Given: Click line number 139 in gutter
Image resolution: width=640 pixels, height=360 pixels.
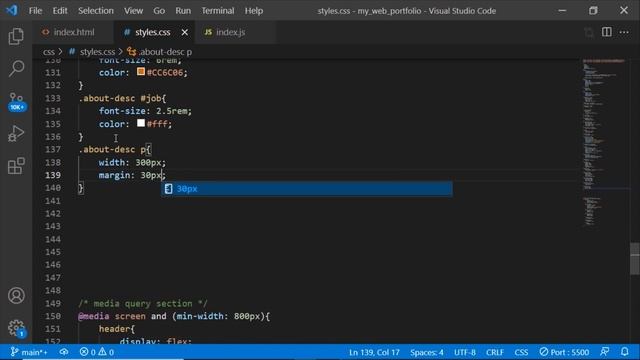Looking at the screenshot, I should pos(53,175).
